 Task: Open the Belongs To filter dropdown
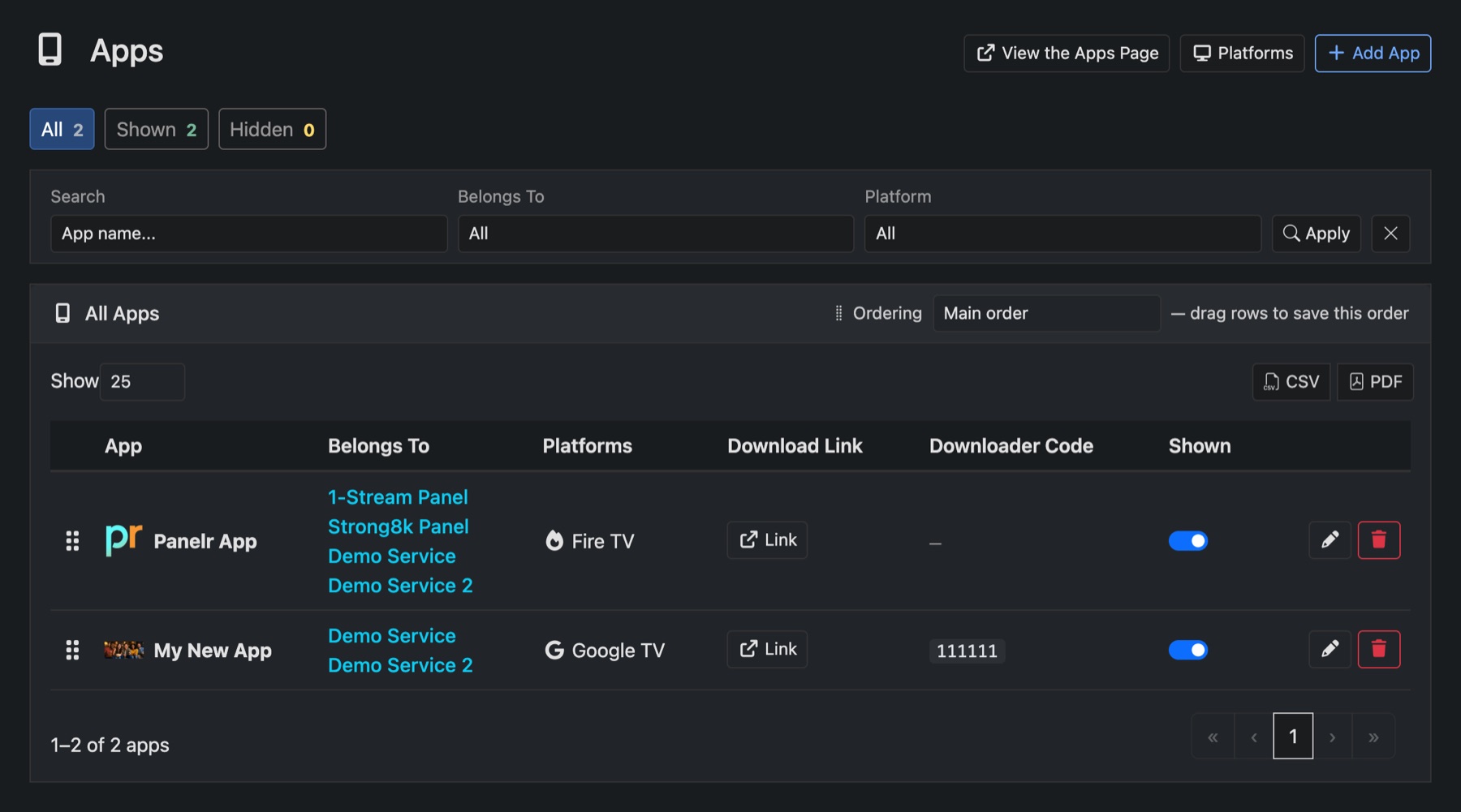(656, 234)
